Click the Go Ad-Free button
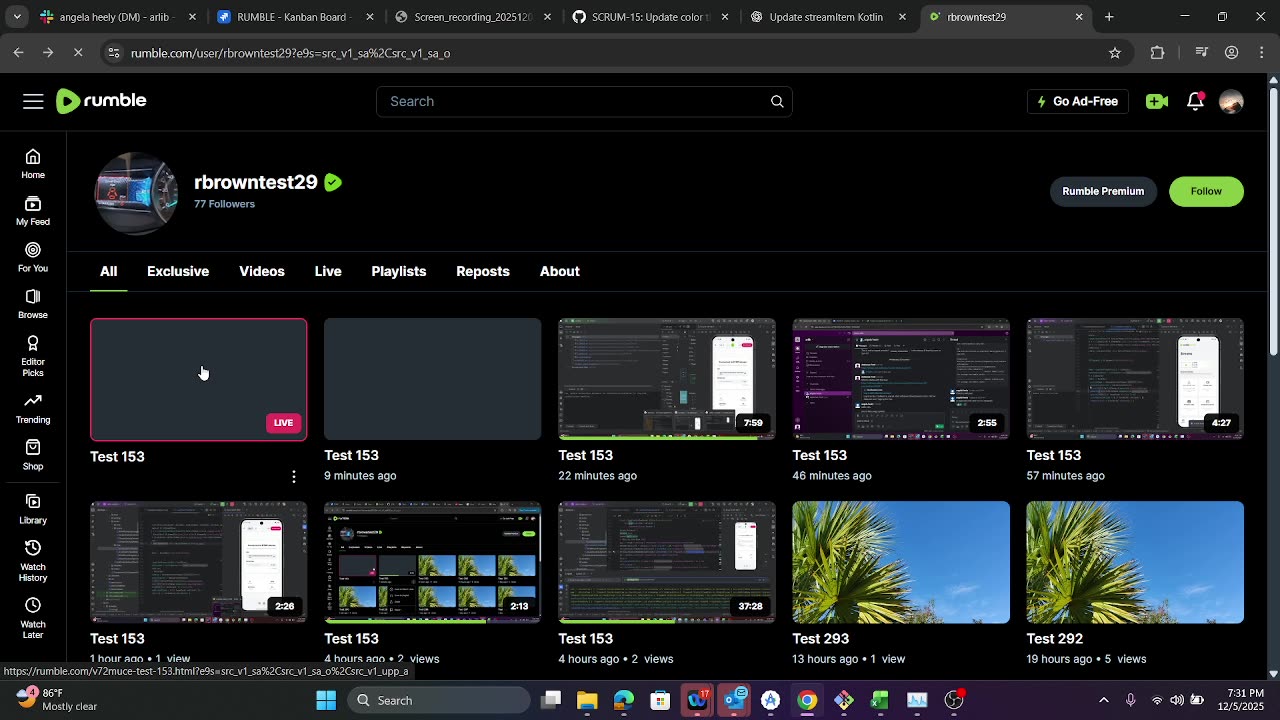 click(1077, 101)
